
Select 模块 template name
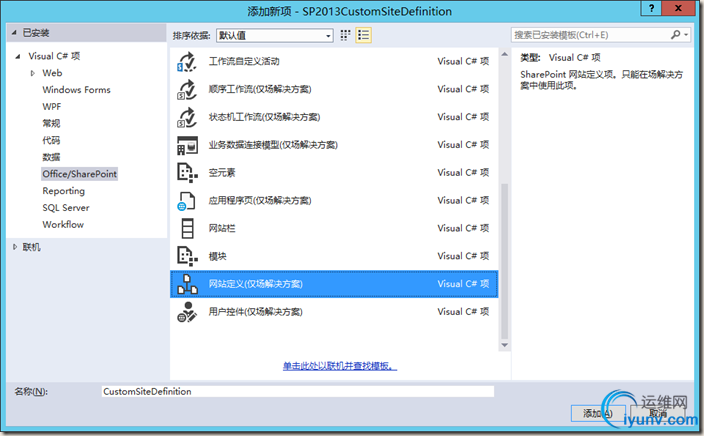[217, 256]
